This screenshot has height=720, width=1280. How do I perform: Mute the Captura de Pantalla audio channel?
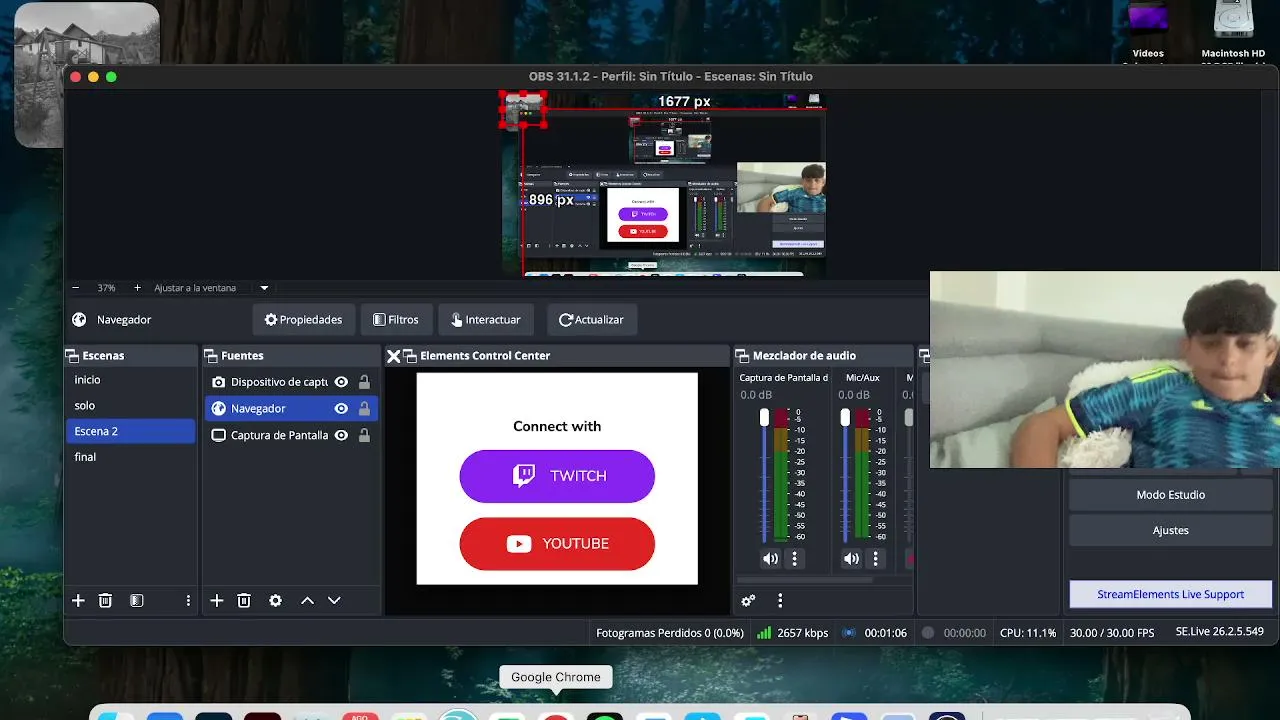770,559
